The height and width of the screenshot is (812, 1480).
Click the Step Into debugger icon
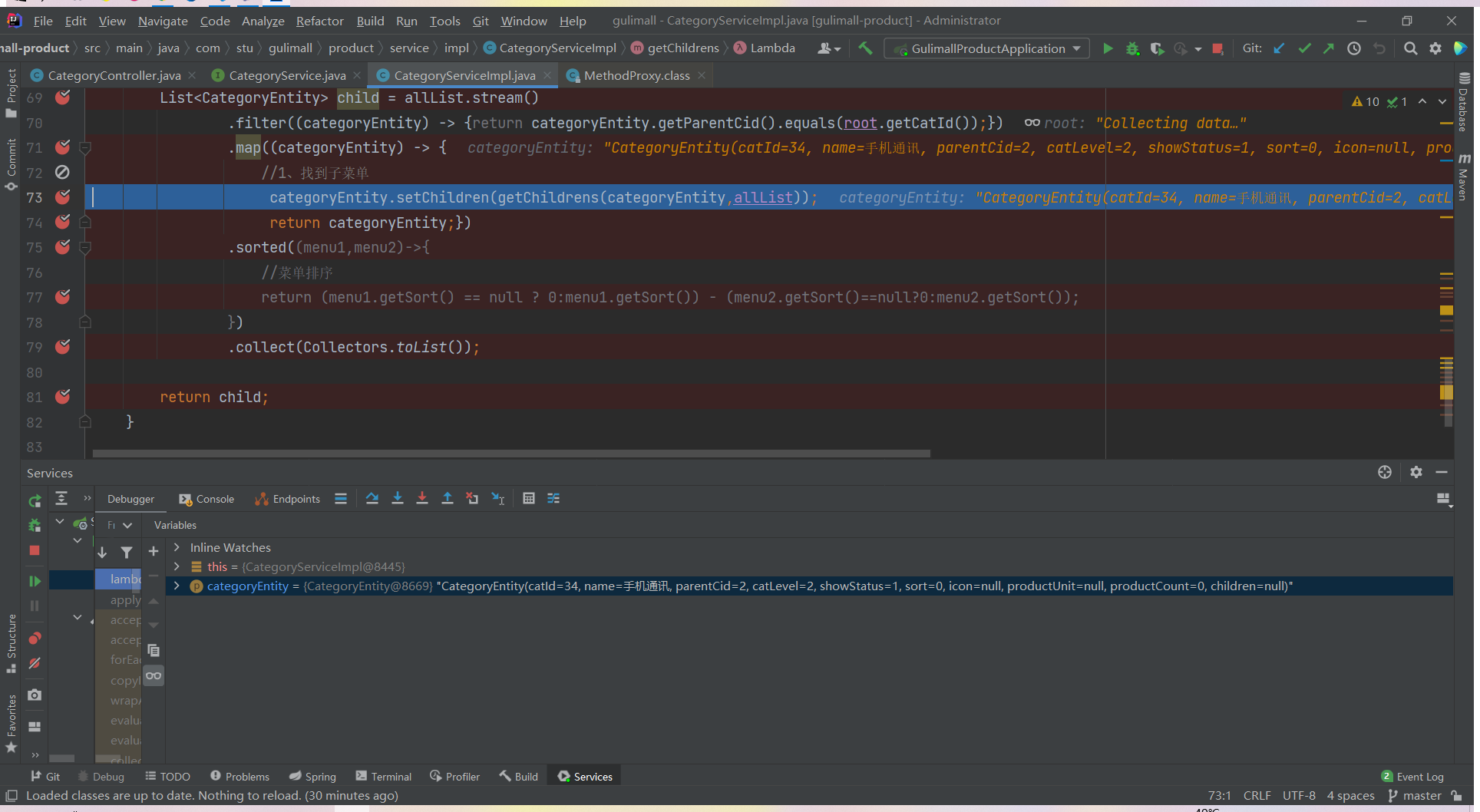[x=398, y=499]
